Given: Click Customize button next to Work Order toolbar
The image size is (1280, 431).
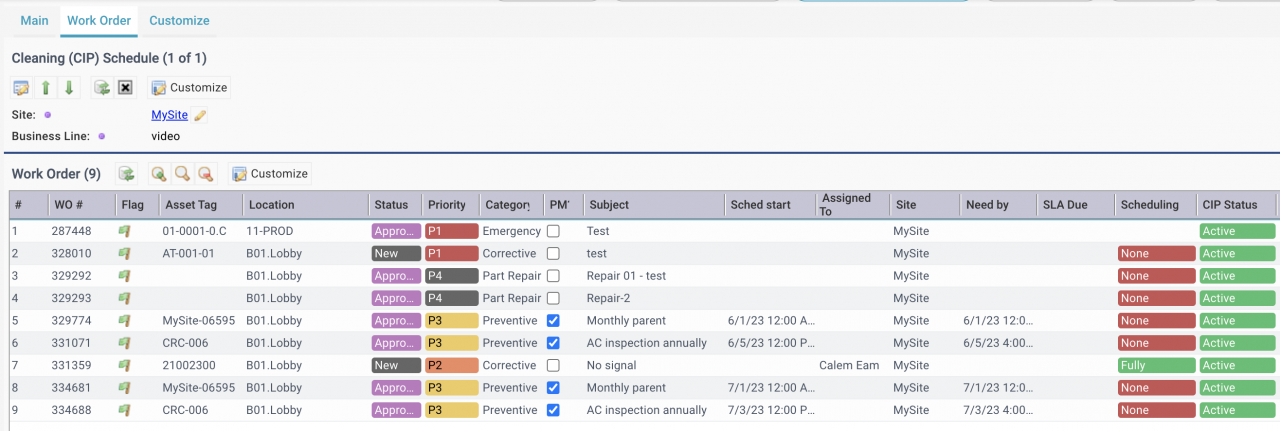Looking at the screenshot, I should [270, 174].
